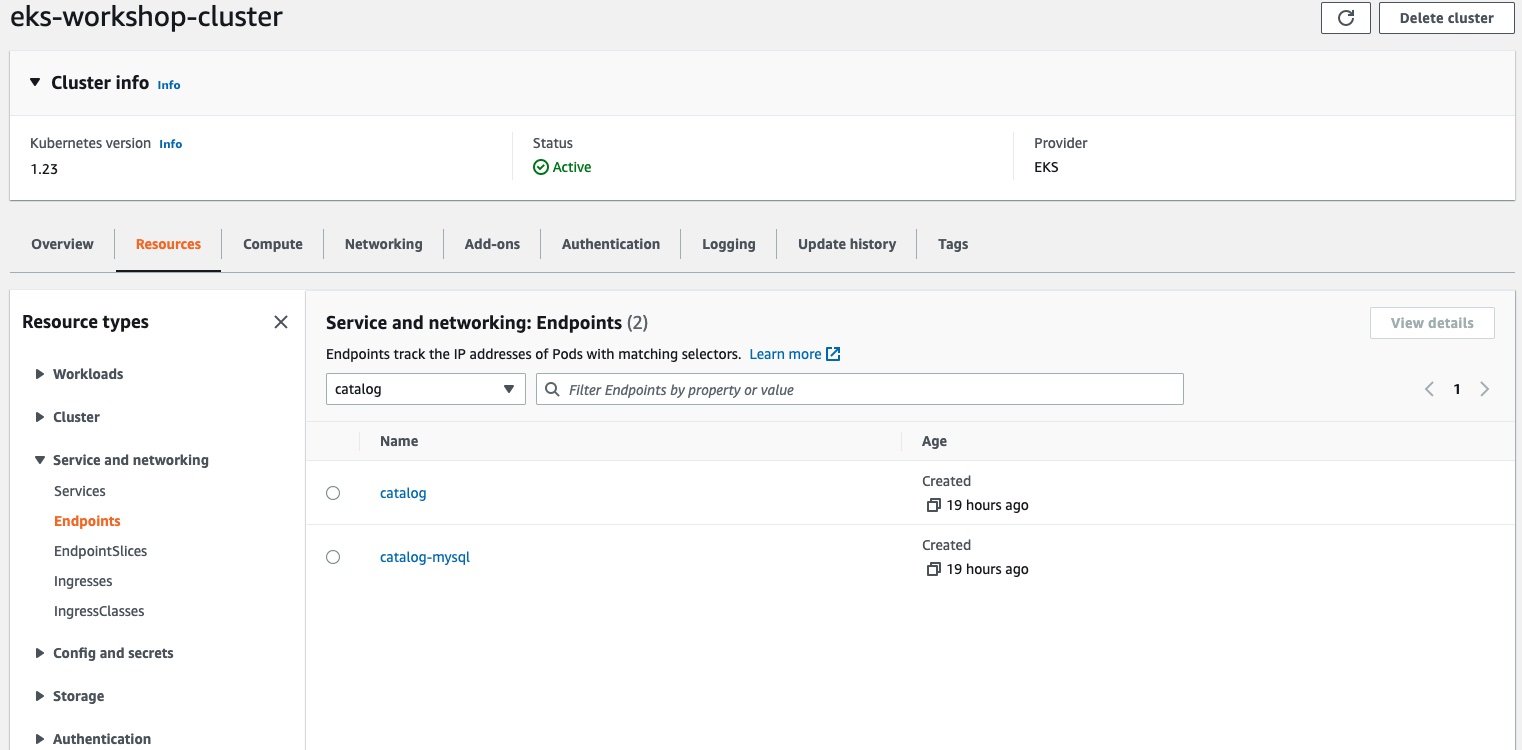The height and width of the screenshot is (750, 1522).
Task: Select EndpointSlices in the sidebar
Action: point(100,551)
